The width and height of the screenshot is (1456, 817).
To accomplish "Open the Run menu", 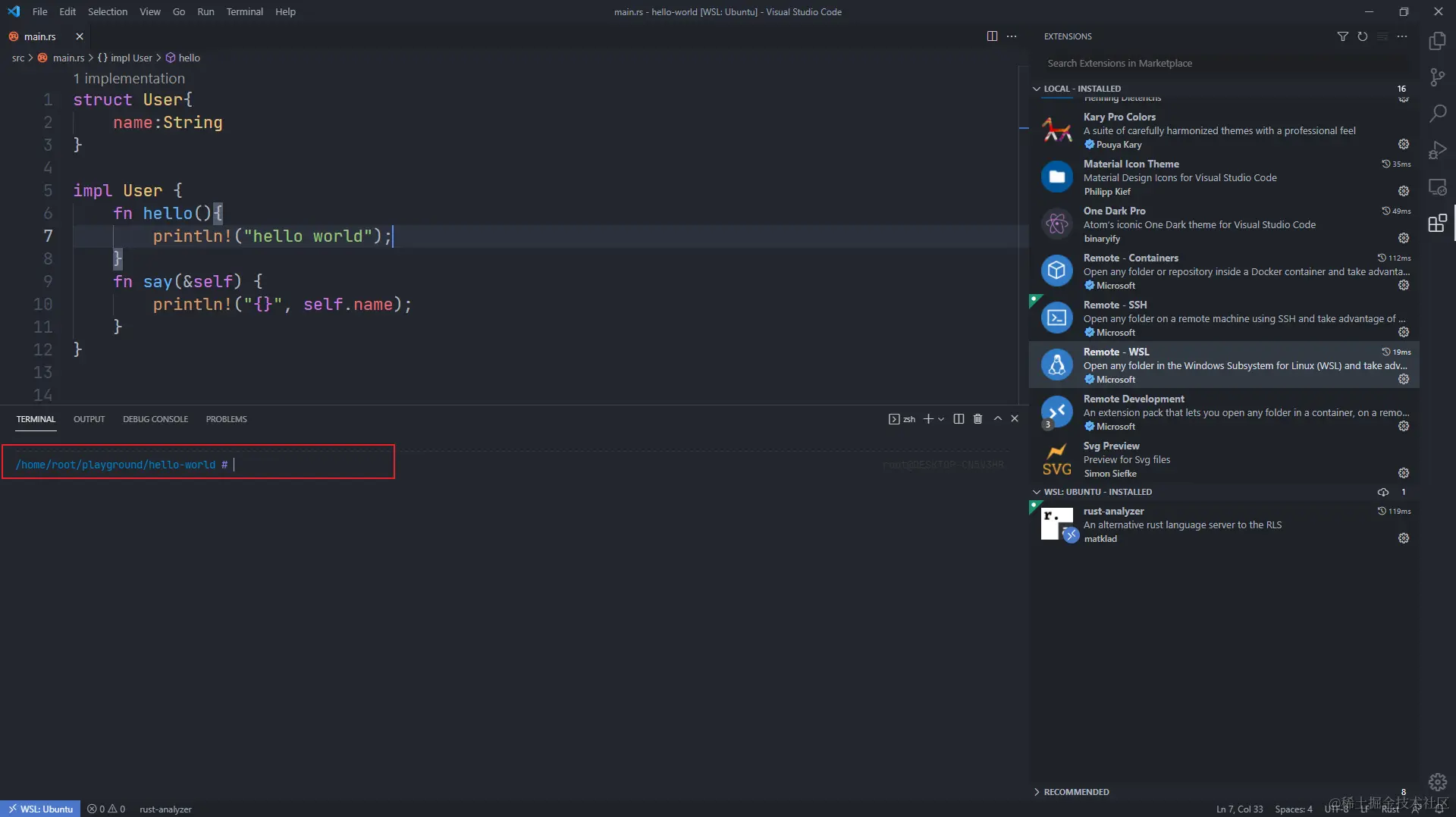I will pyautogui.click(x=206, y=11).
